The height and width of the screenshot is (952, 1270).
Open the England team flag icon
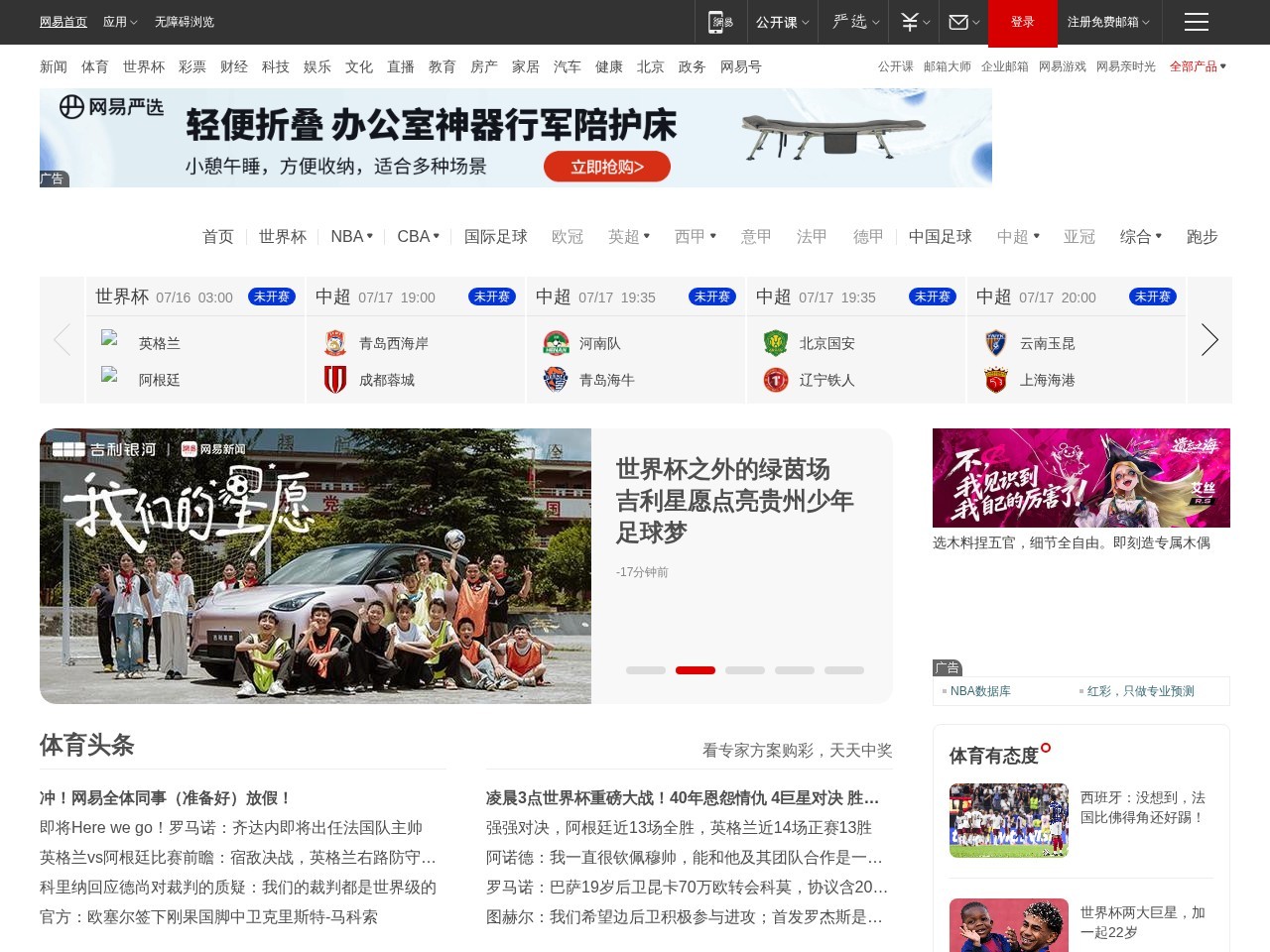click(x=110, y=338)
